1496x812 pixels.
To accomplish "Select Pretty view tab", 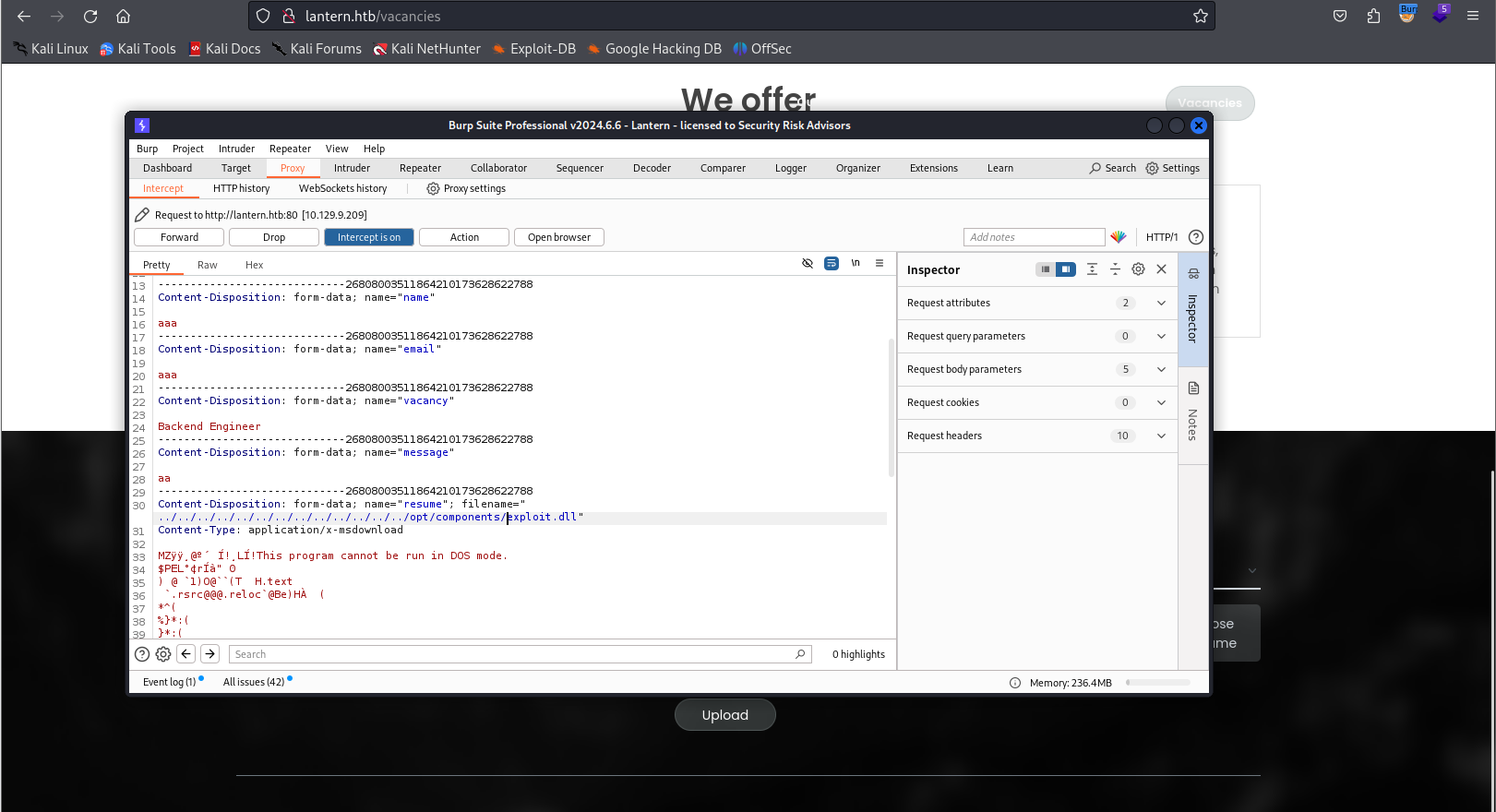I will pyautogui.click(x=157, y=265).
